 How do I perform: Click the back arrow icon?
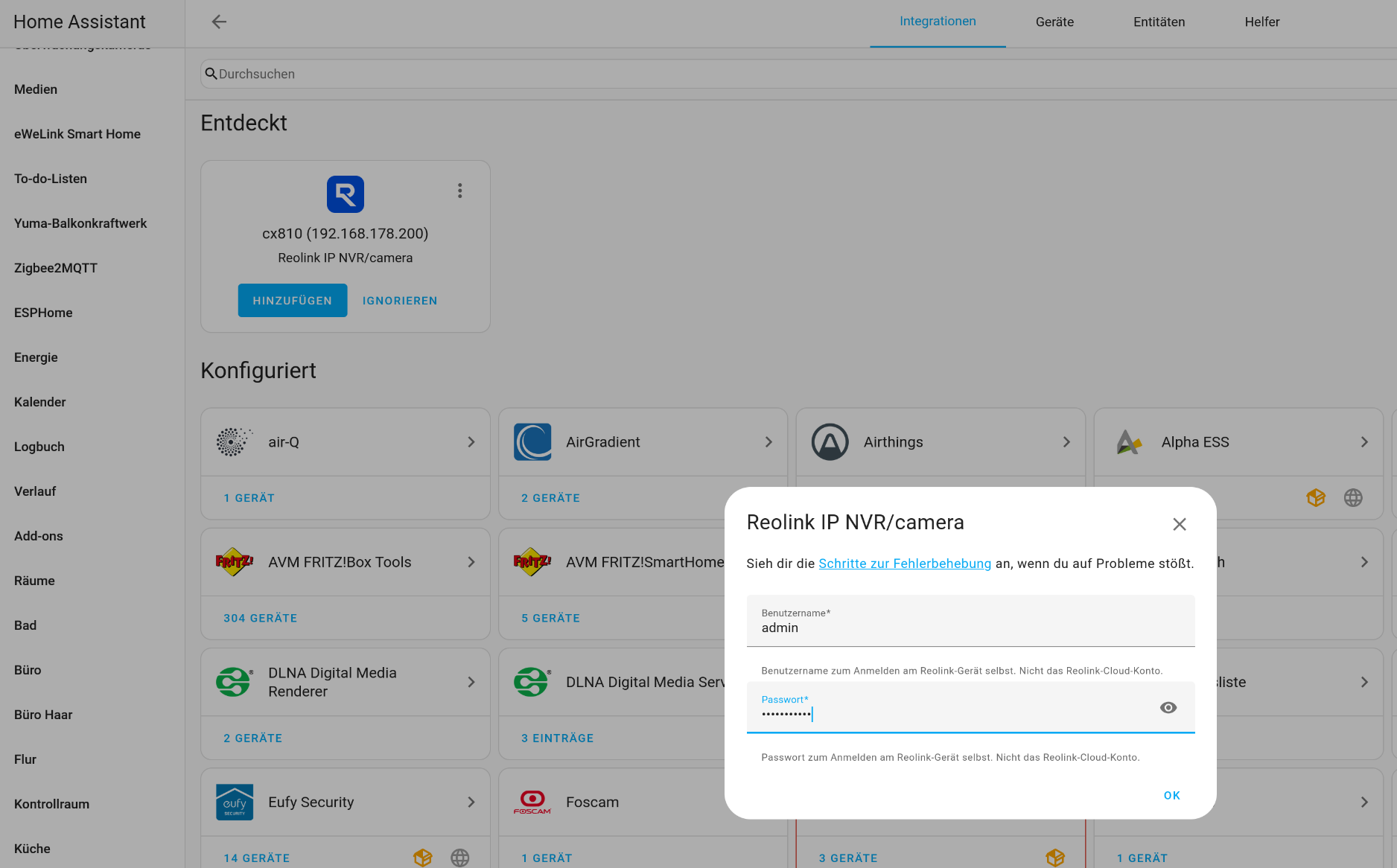point(219,22)
